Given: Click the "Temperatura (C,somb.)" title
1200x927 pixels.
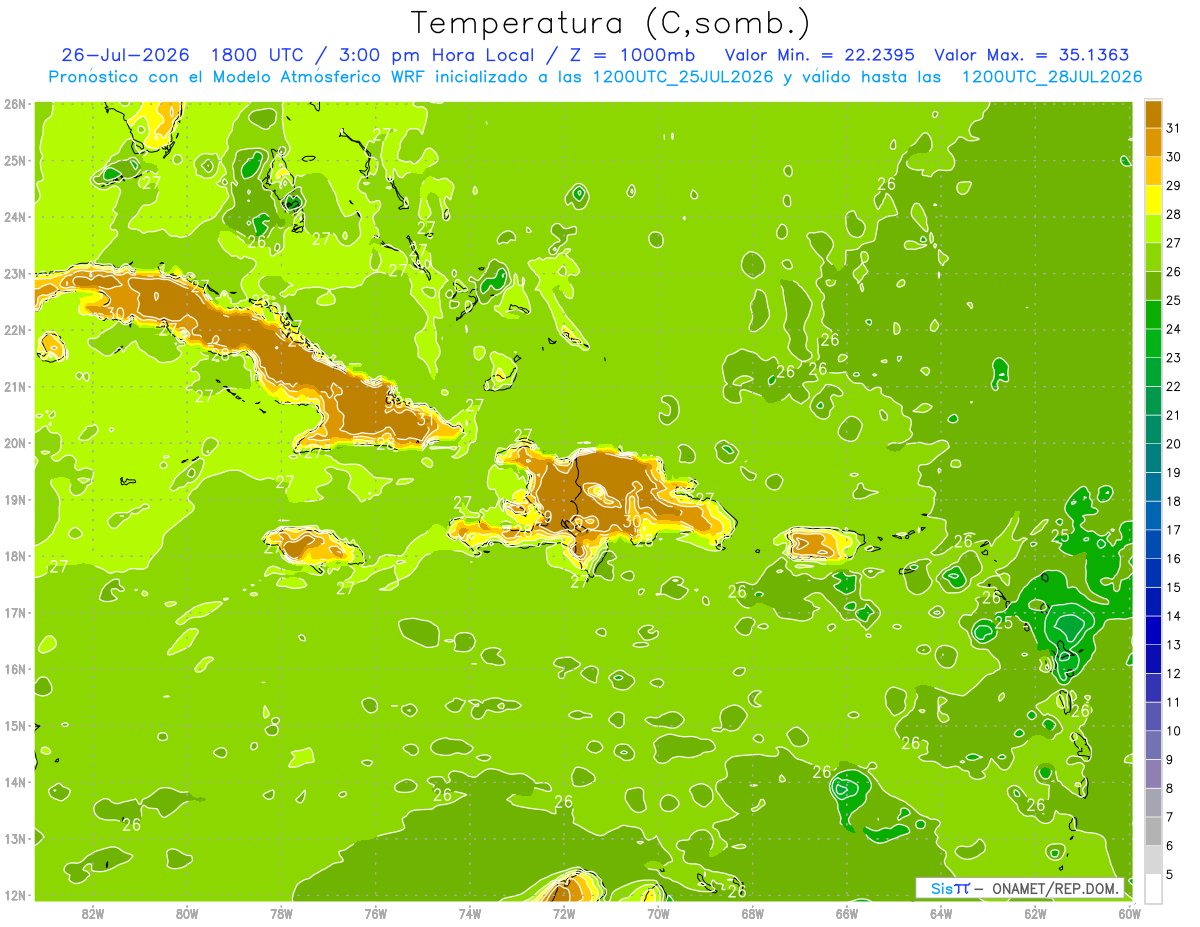Looking at the screenshot, I should (x=611, y=23).
